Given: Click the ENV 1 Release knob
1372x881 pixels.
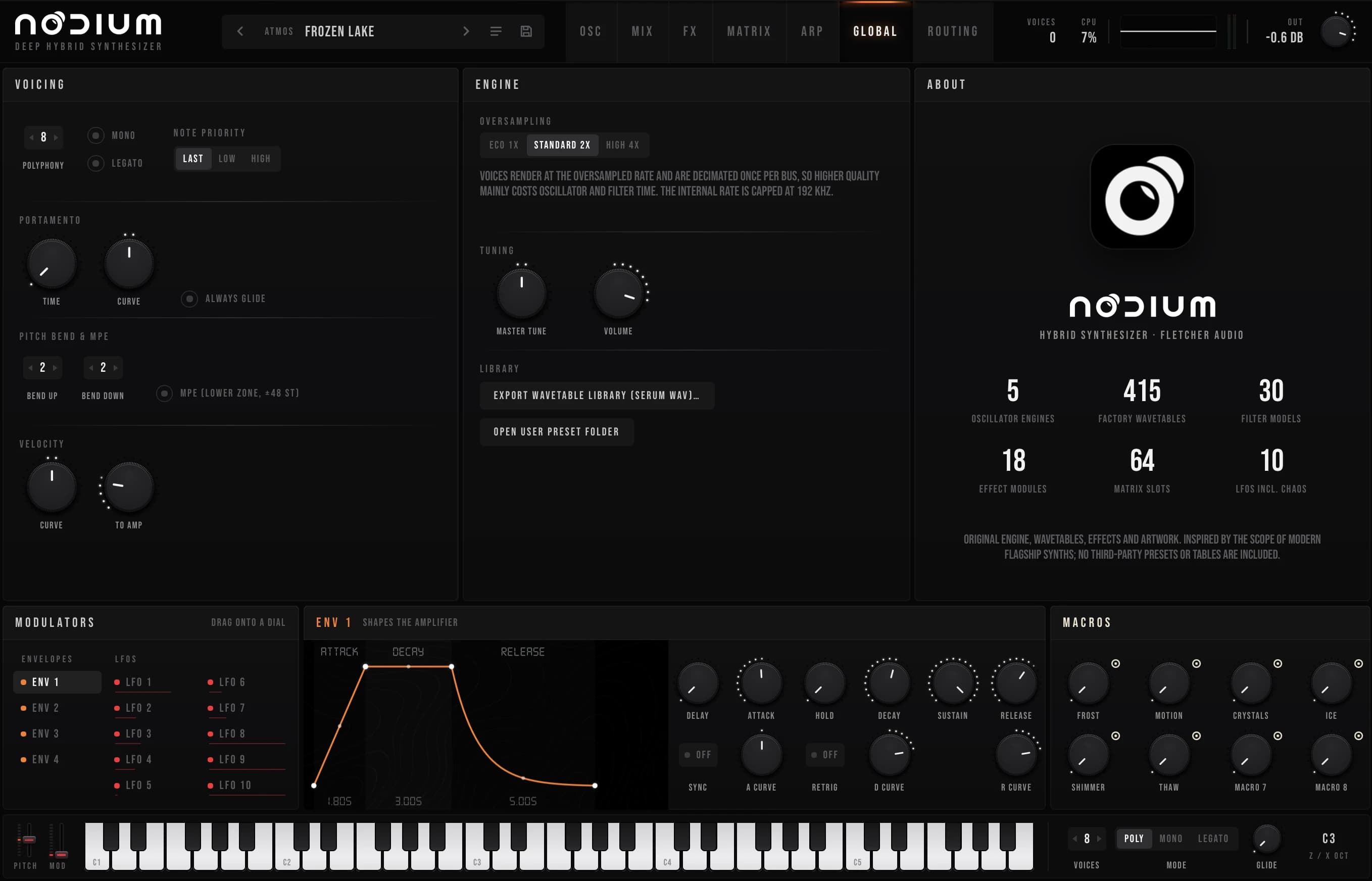Looking at the screenshot, I should 1016,683.
